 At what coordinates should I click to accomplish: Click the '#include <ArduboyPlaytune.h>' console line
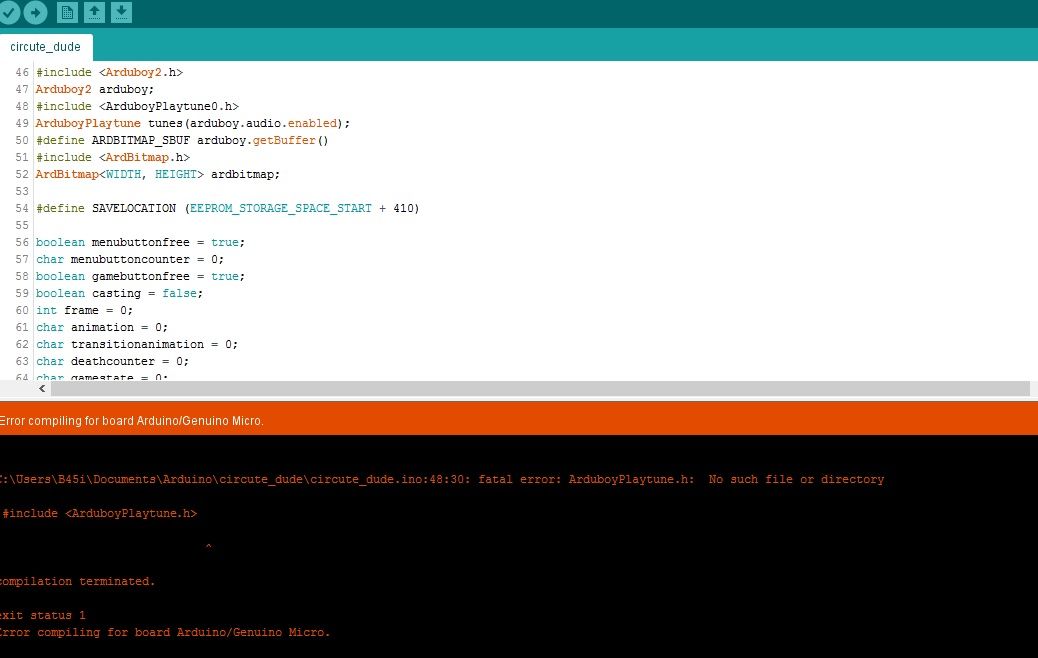(99, 513)
